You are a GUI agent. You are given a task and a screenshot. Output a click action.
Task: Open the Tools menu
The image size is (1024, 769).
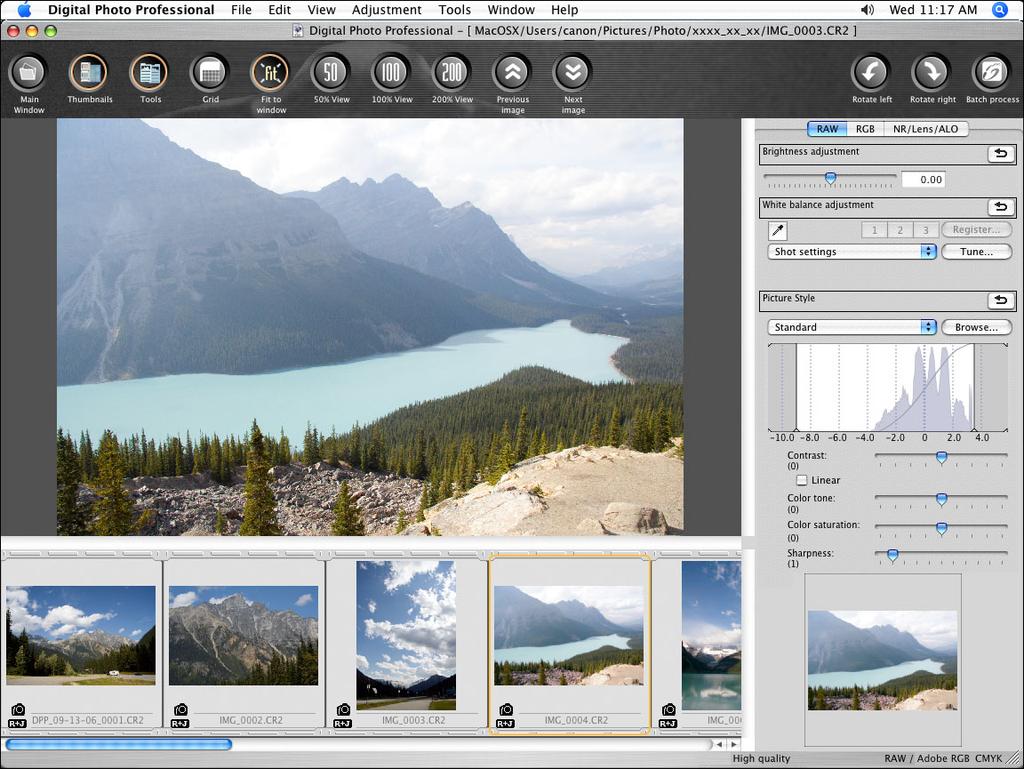(455, 10)
